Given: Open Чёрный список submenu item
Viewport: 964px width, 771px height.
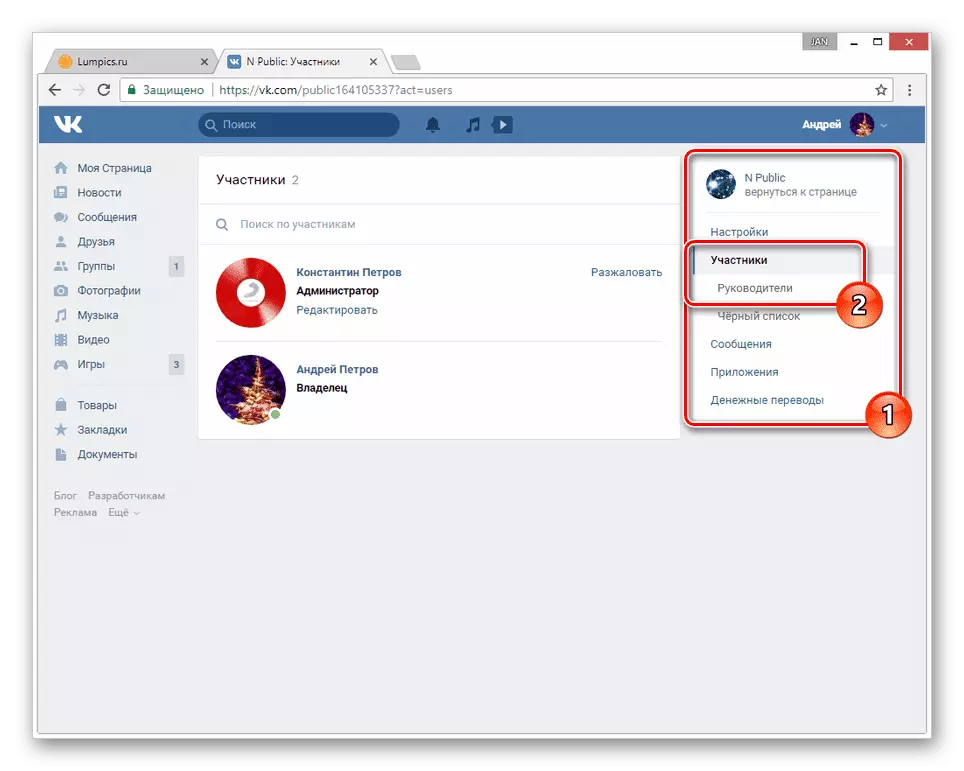Looking at the screenshot, I should pyautogui.click(x=759, y=316).
